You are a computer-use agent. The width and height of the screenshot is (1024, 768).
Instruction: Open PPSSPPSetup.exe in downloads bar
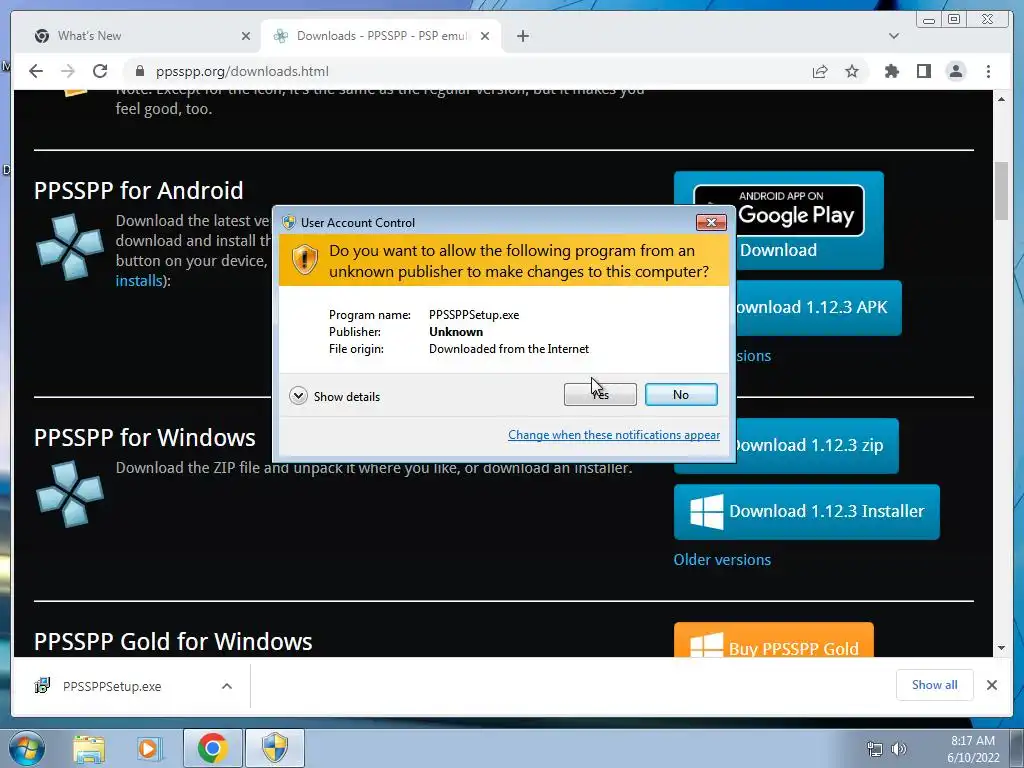112,686
